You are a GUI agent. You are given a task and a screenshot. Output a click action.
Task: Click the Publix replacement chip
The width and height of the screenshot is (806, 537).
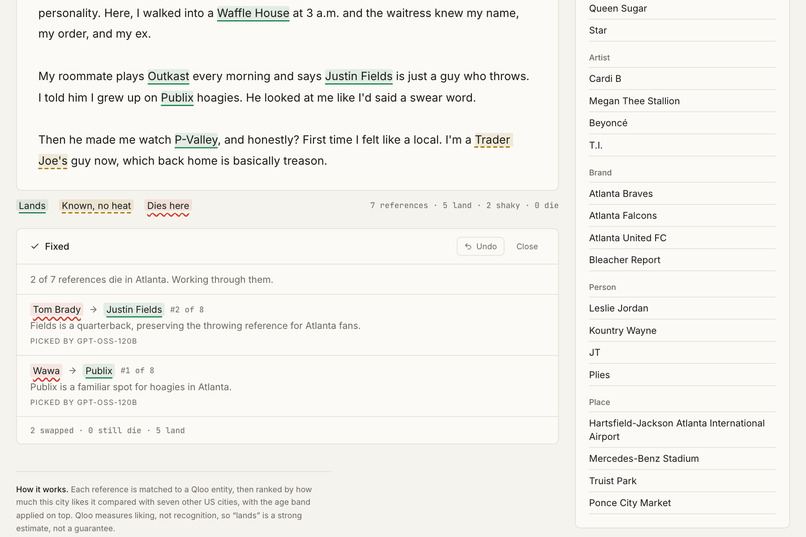pos(99,371)
